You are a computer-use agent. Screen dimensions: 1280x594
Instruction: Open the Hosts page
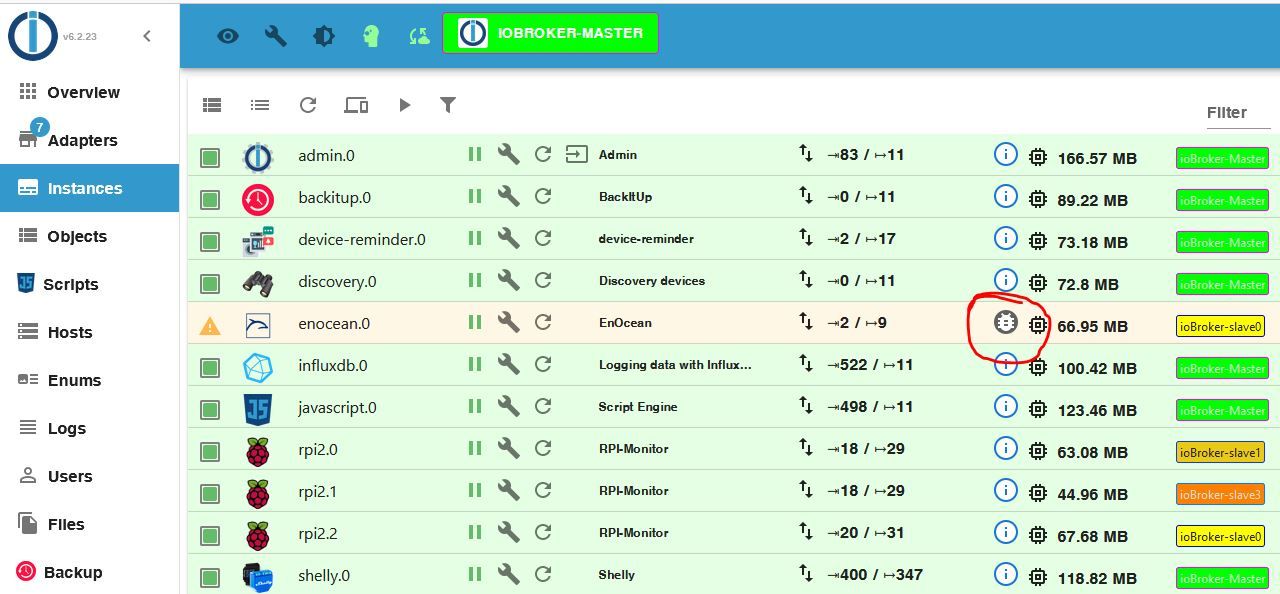pos(89,332)
